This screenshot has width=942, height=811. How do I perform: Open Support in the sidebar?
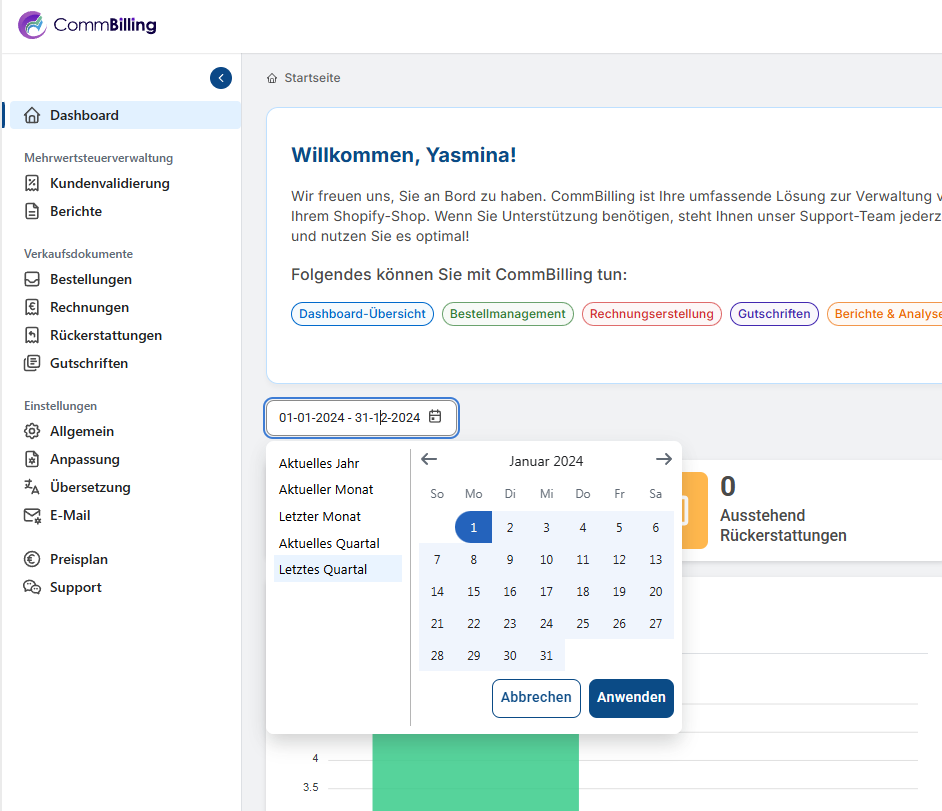point(75,587)
